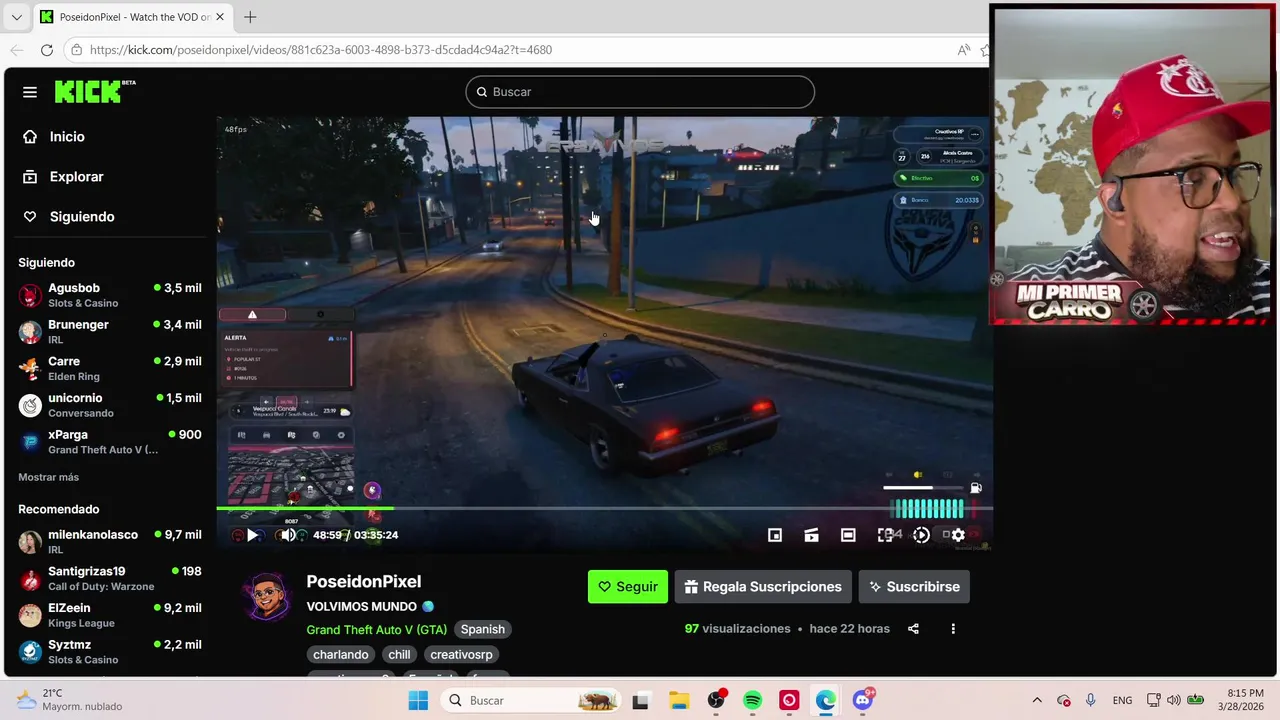Click the browser back arrow
The height and width of the screenshot is (720, 1280).
click(x=16, y=50)
